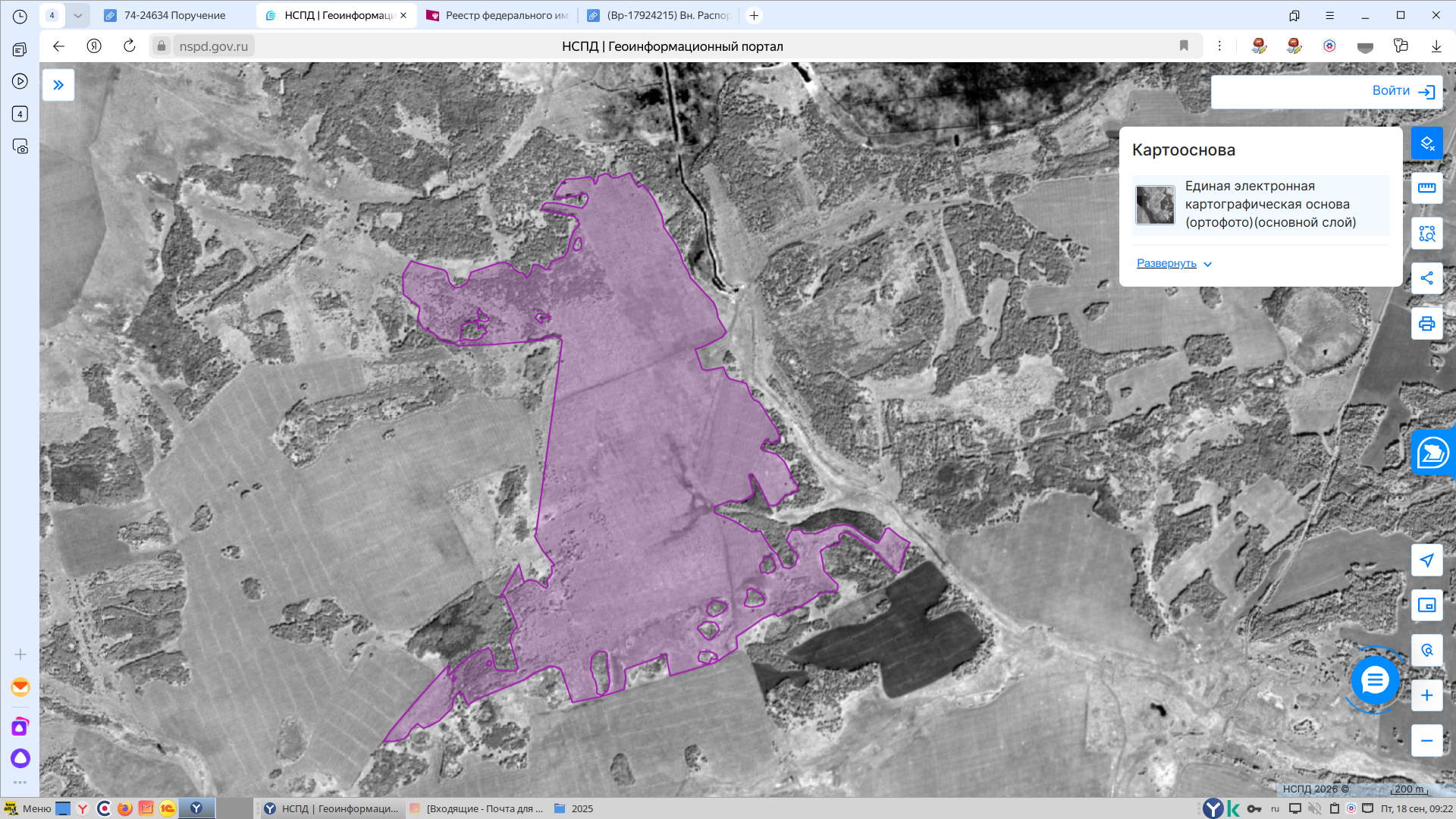Open Входящие mail window in taskbar
The image size is (1456, 819).
[x=477, y=808]
